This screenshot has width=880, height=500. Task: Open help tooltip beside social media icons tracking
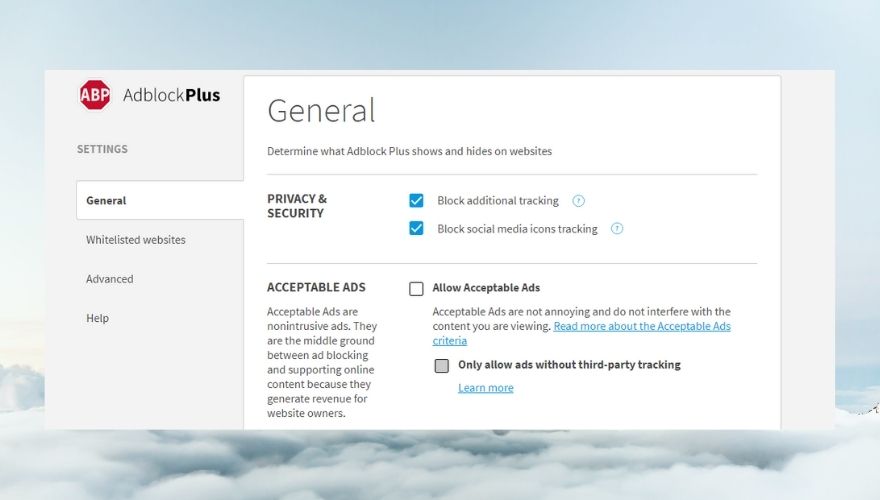click(x=617, y=228)
